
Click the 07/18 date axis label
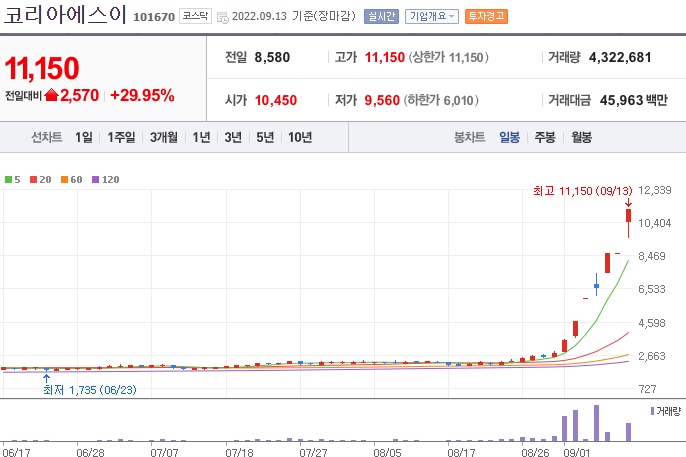[x=239, y=452]
